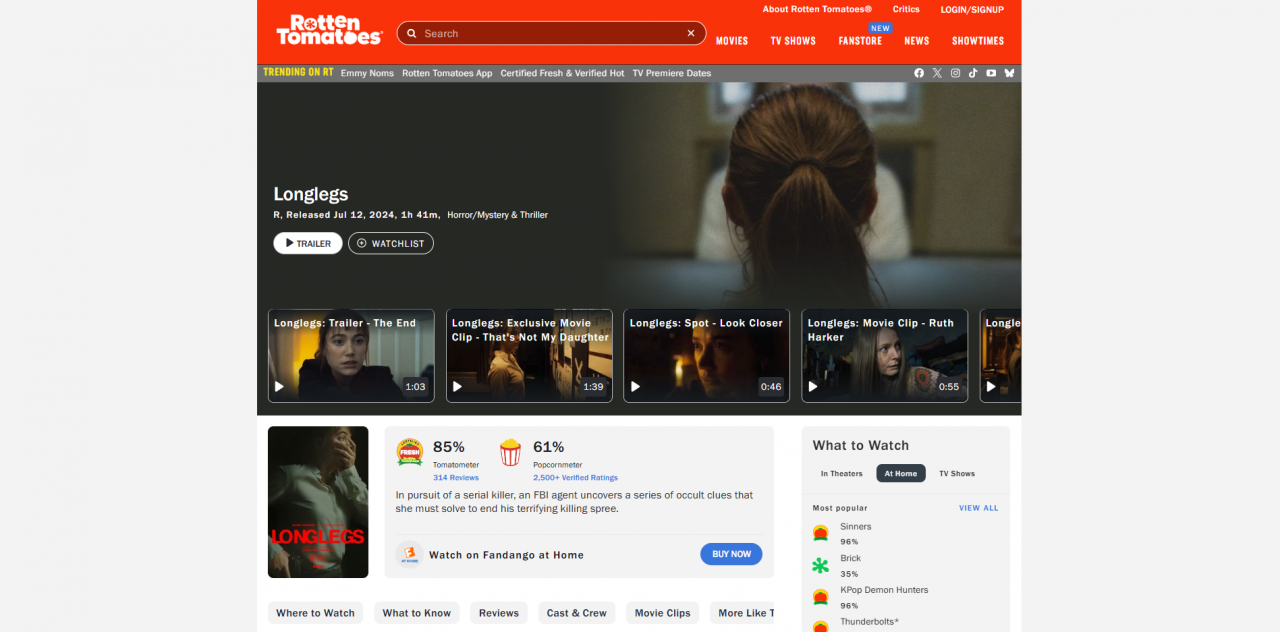Clear the search field with the X icon
Image resolution: width=1280 pixels, height=632 pixels.
690,33
